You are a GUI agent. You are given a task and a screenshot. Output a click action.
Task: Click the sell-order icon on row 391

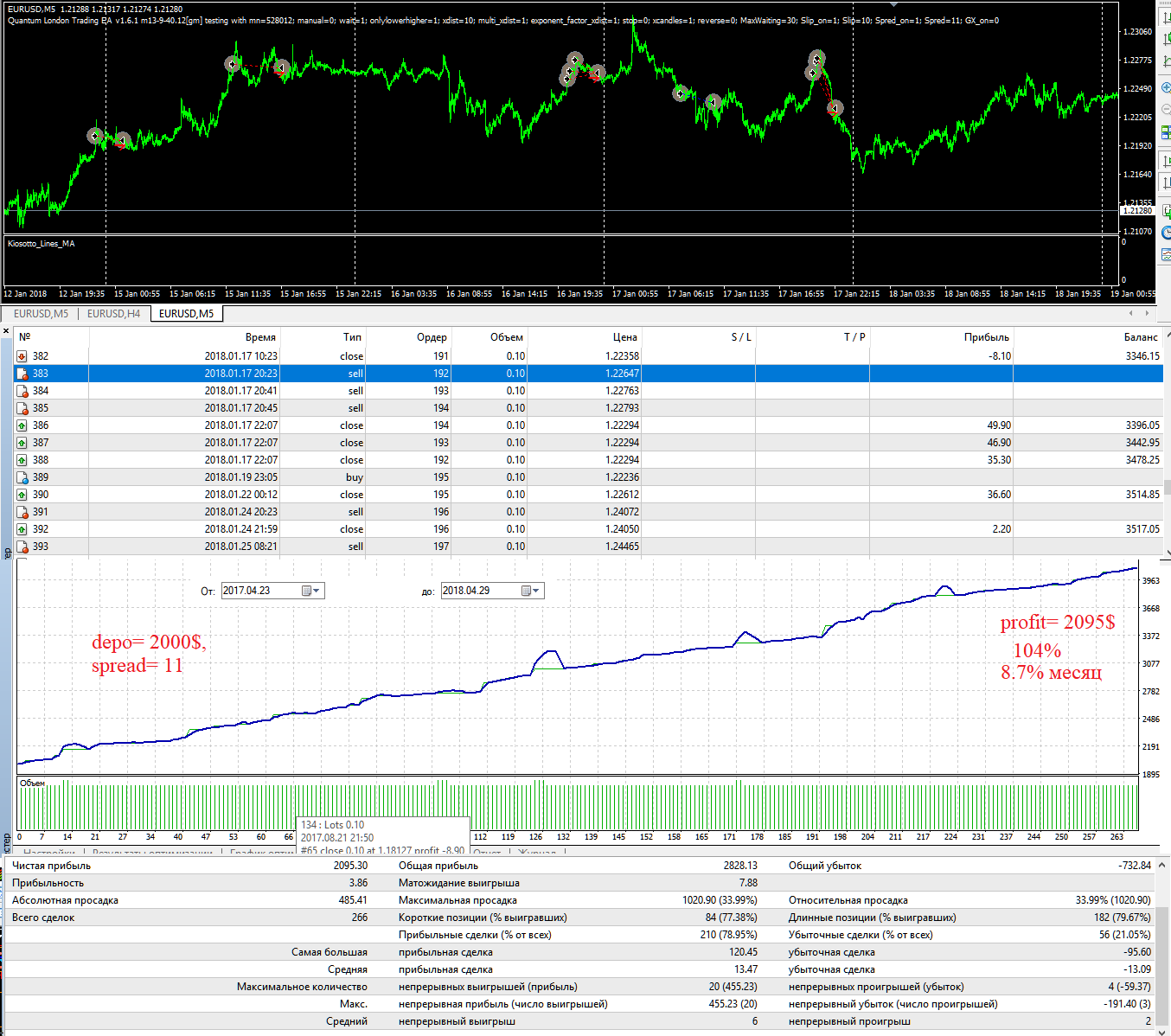[x=22, y=512]
